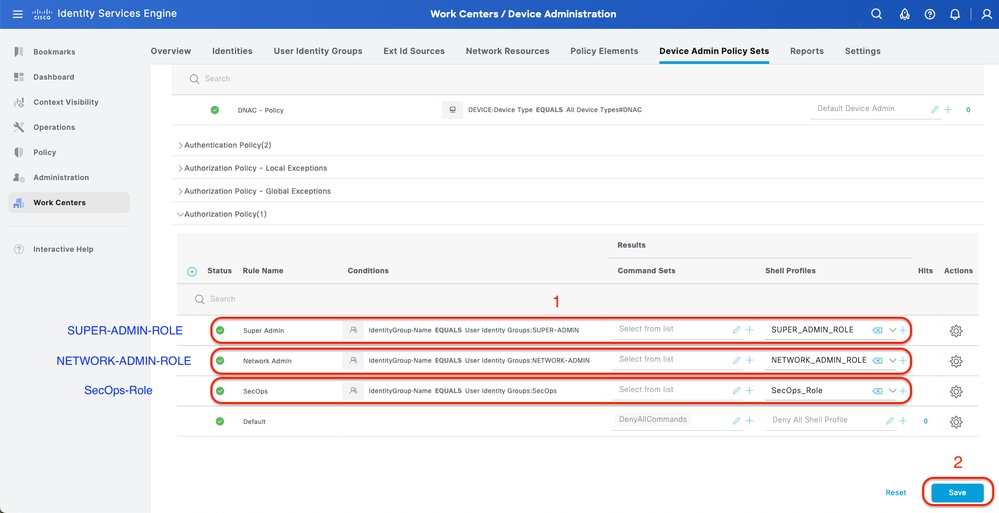Open the rocket quick-start icon

[x=904, y=14]
